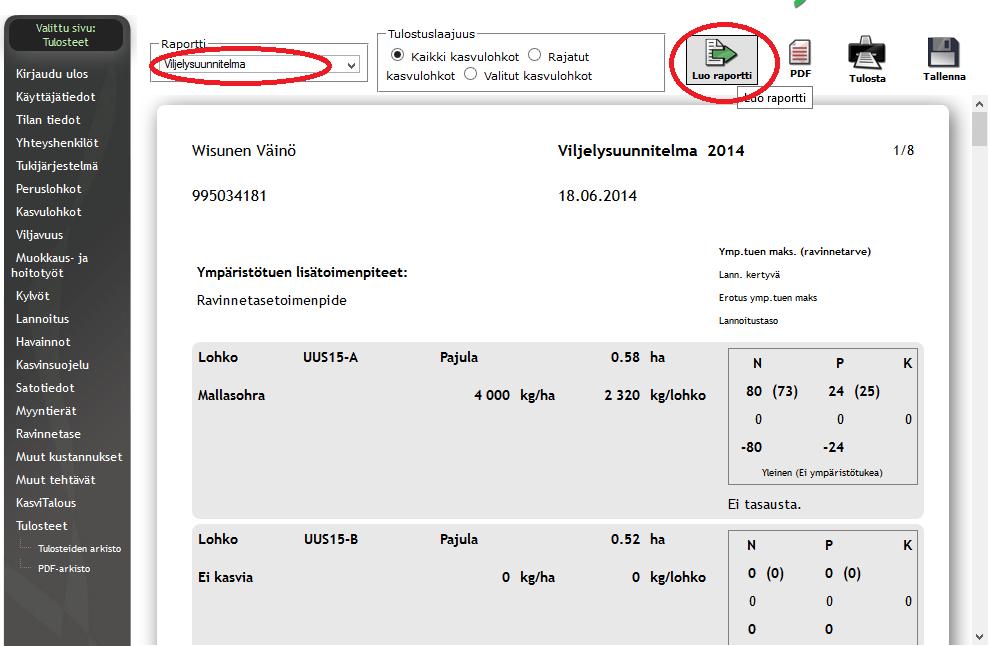This screenshot has height=646, width=990.
Task: Open Kasvulohkot sidebar item
Action: point(49,212)
